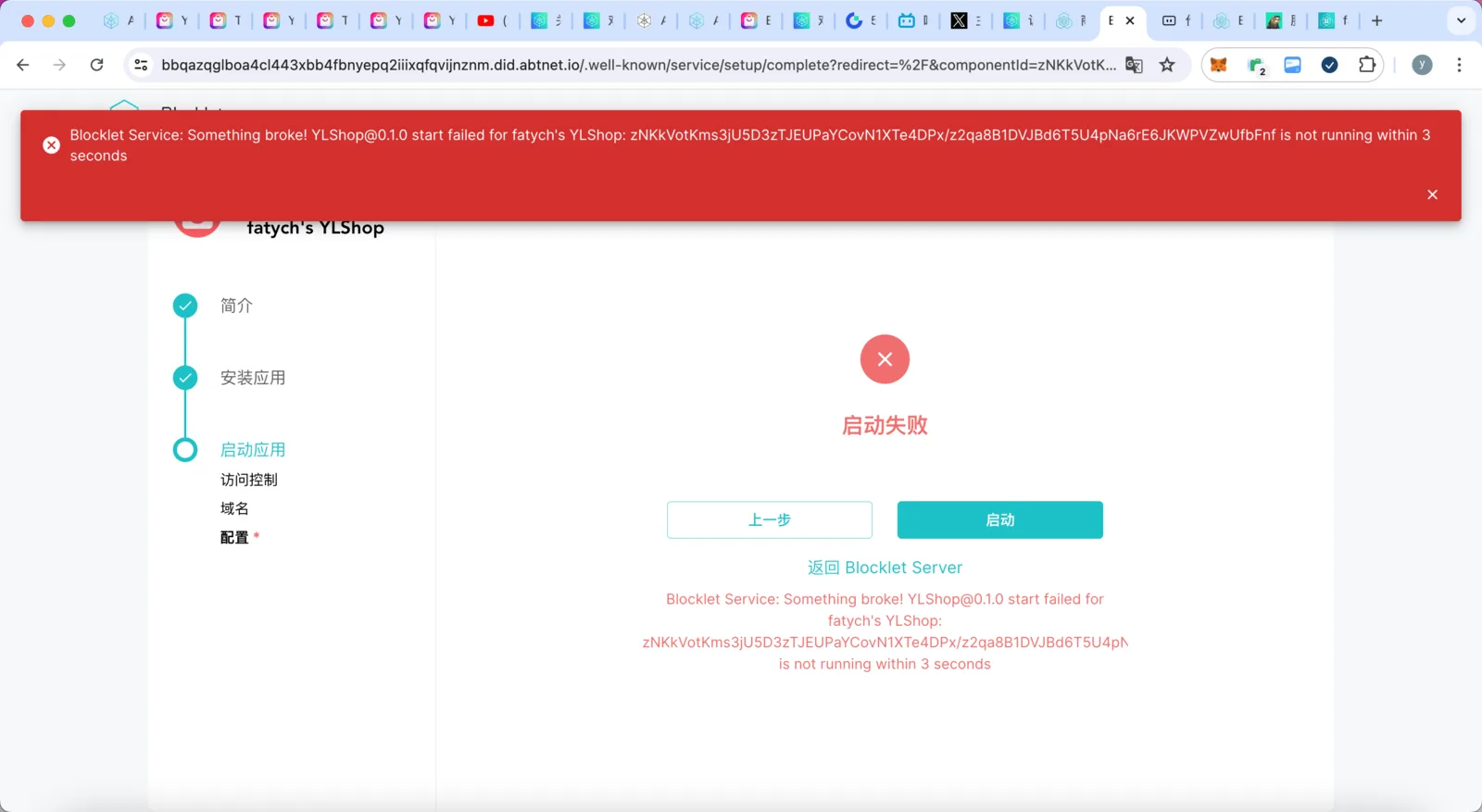Open the green extension with badge 2
The image size is (1482, 812).
1256,65
